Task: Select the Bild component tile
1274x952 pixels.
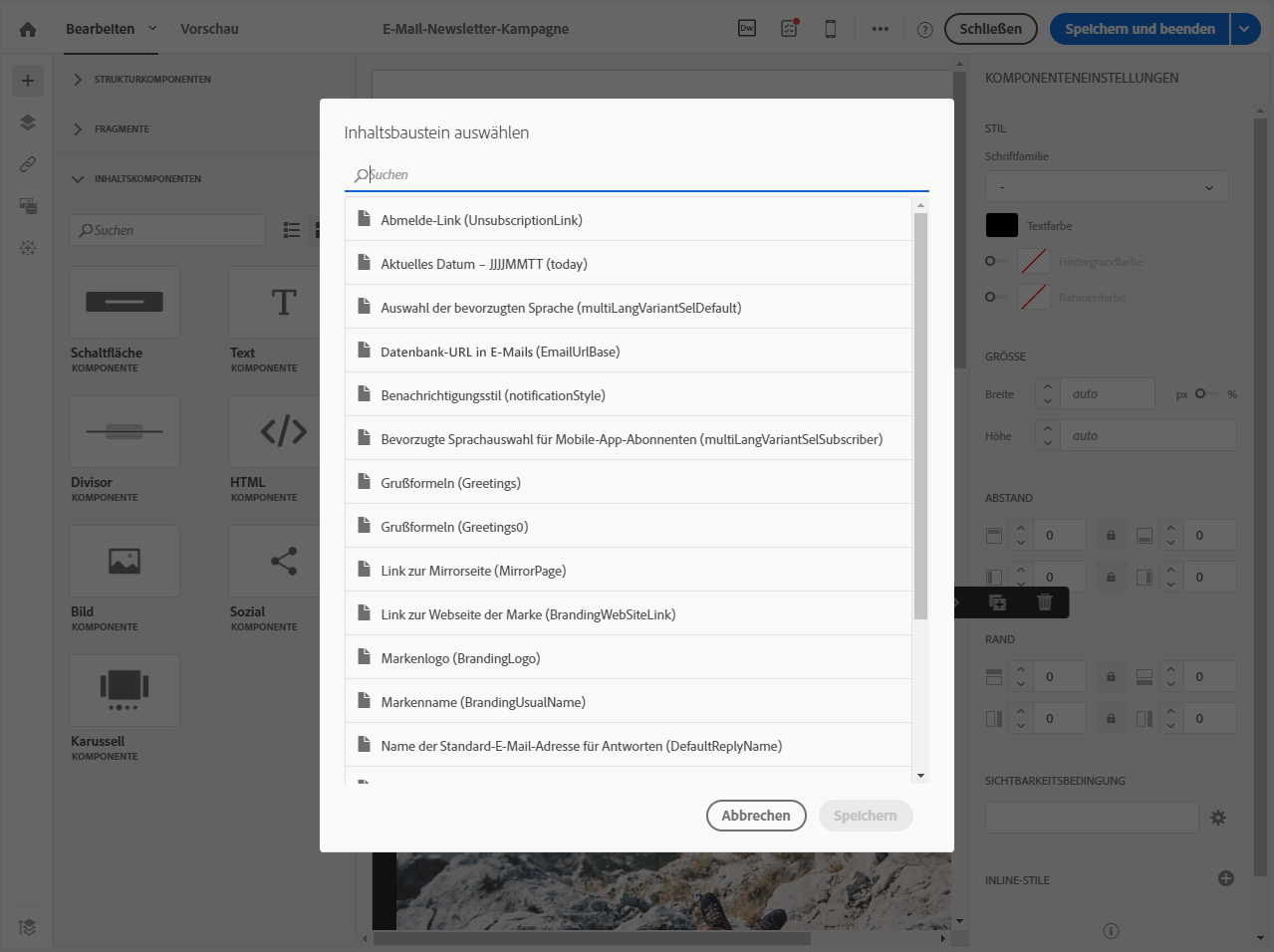Action: 125,561
